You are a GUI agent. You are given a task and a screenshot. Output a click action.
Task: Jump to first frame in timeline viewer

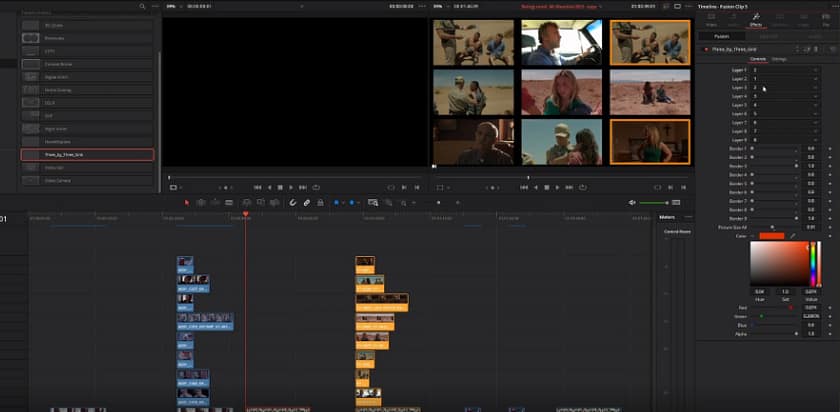coord(524,188)
